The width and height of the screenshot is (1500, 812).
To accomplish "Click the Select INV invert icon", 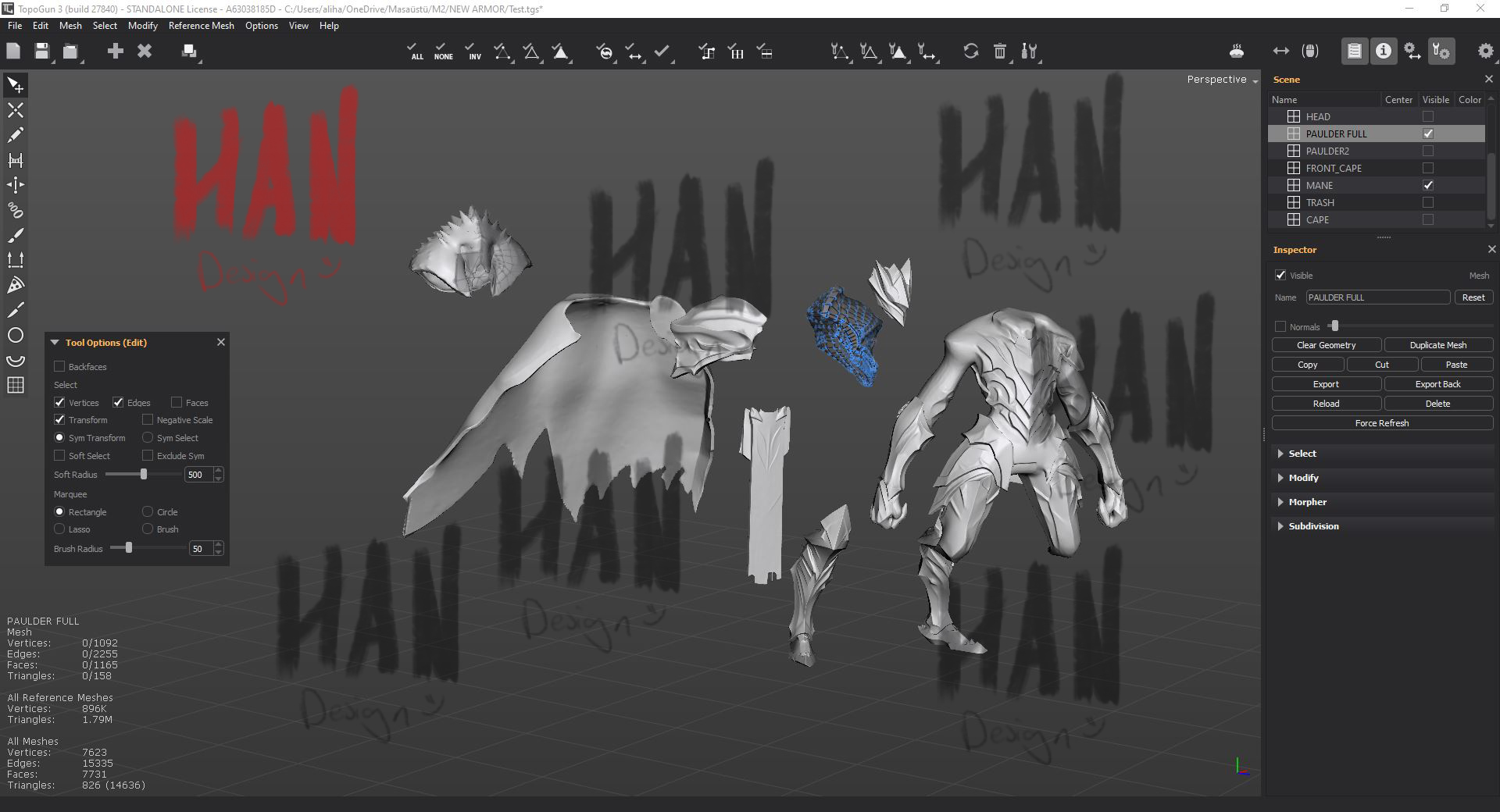I will tap(473, 52).
